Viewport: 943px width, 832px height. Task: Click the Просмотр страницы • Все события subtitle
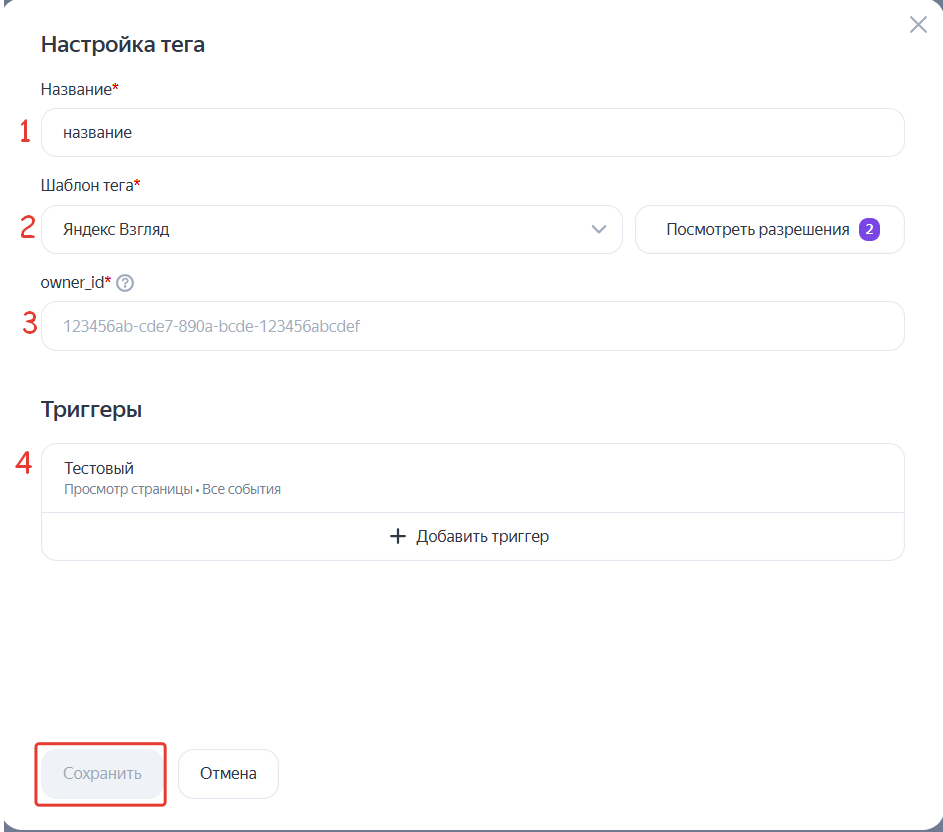pos(173,489)
